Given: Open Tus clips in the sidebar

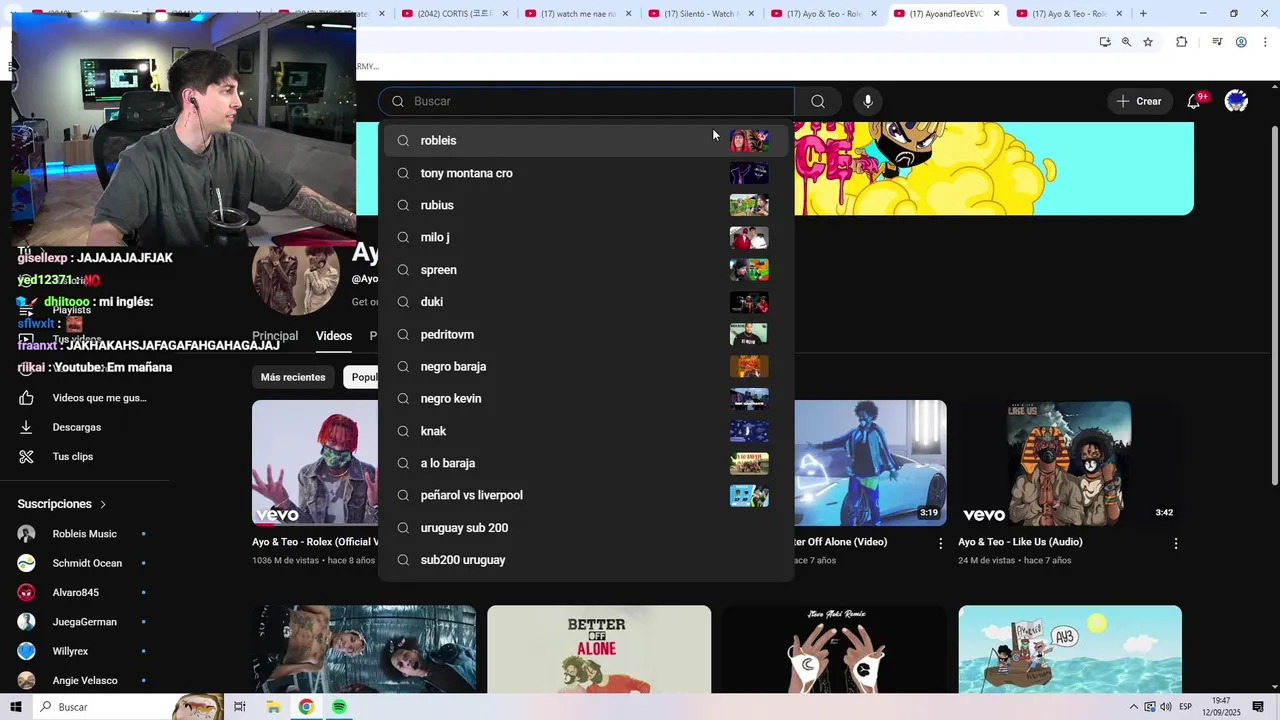Looking at the screenshot, I should pos(85,456).
